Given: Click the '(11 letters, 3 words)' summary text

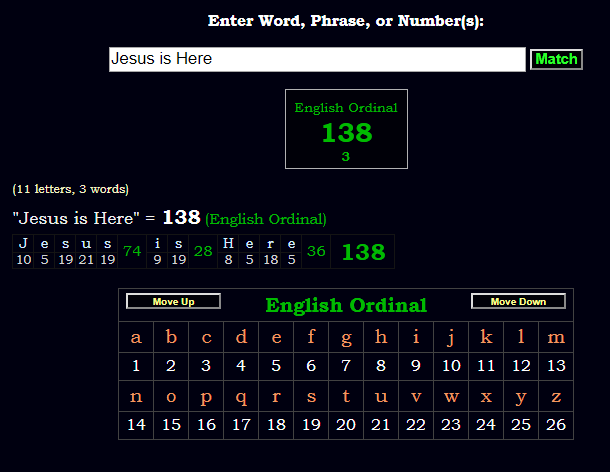Looking at the screenshot, I should coord(70,189).
